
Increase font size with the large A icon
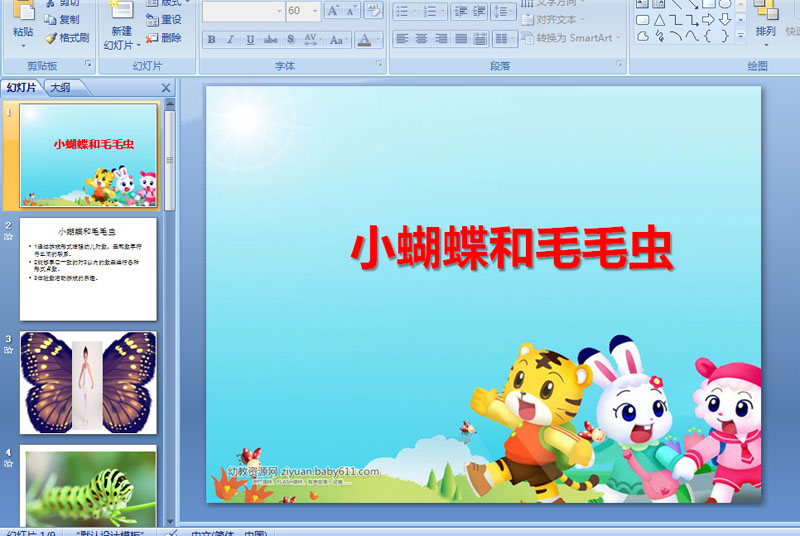coord(333,11)
